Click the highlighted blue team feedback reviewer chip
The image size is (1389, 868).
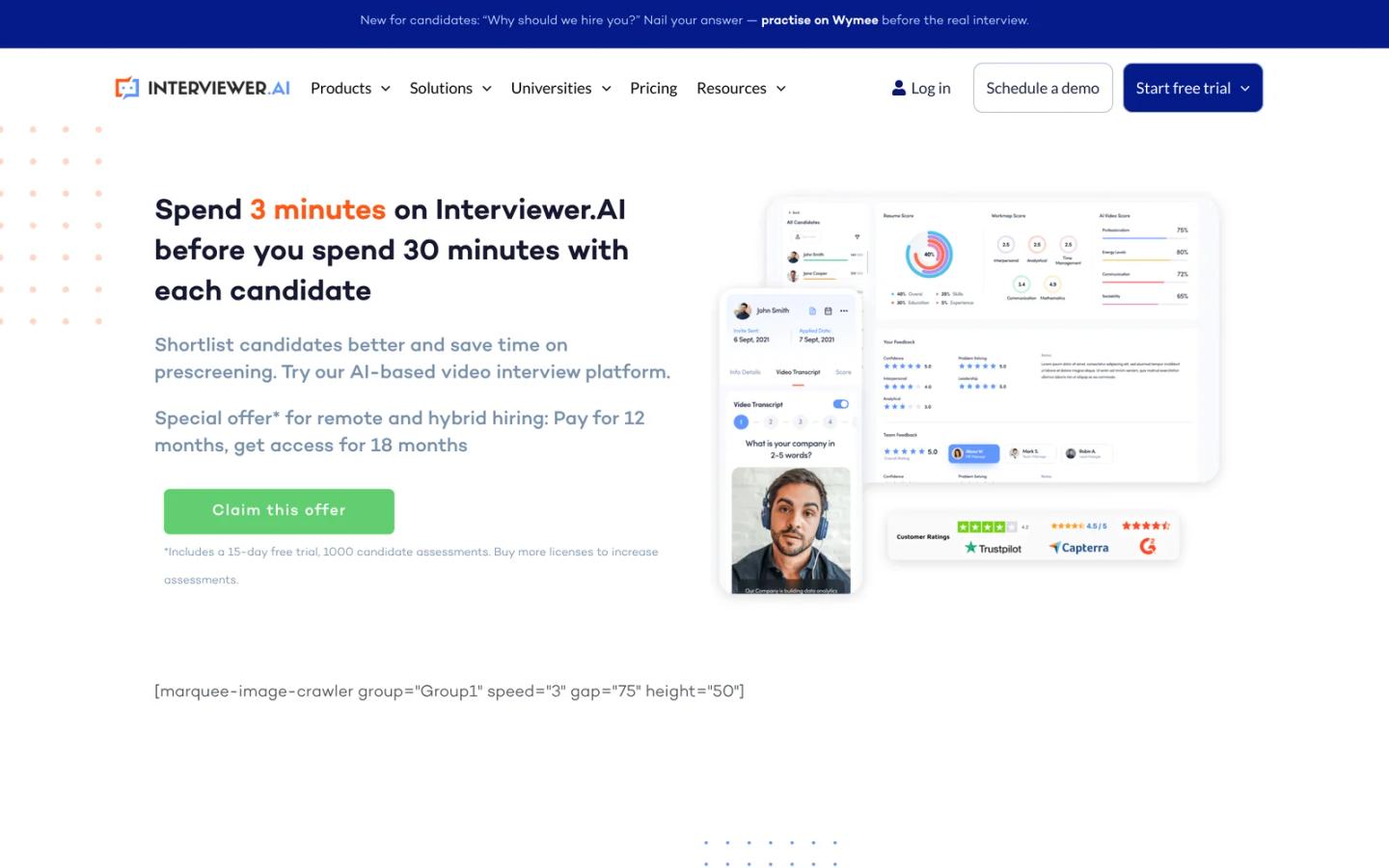(974, 453)
